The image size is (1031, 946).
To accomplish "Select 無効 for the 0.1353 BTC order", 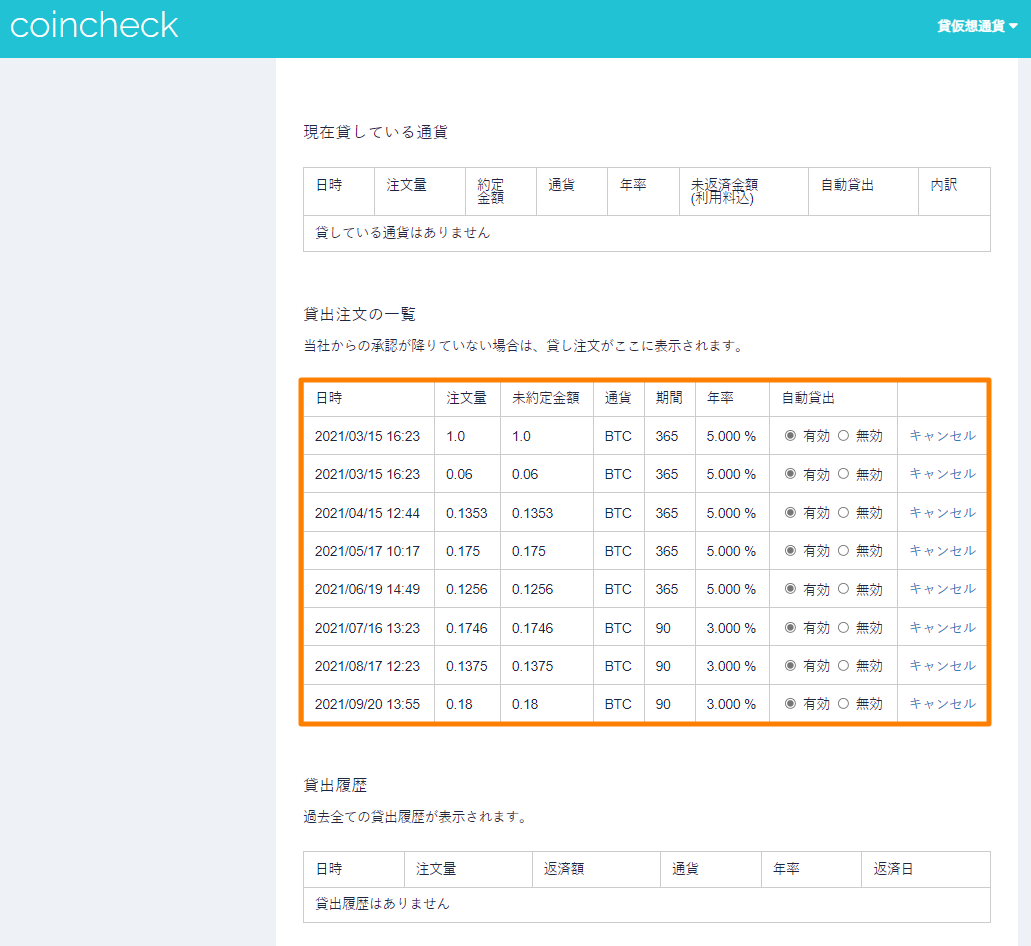I will (x=844, y=513).
